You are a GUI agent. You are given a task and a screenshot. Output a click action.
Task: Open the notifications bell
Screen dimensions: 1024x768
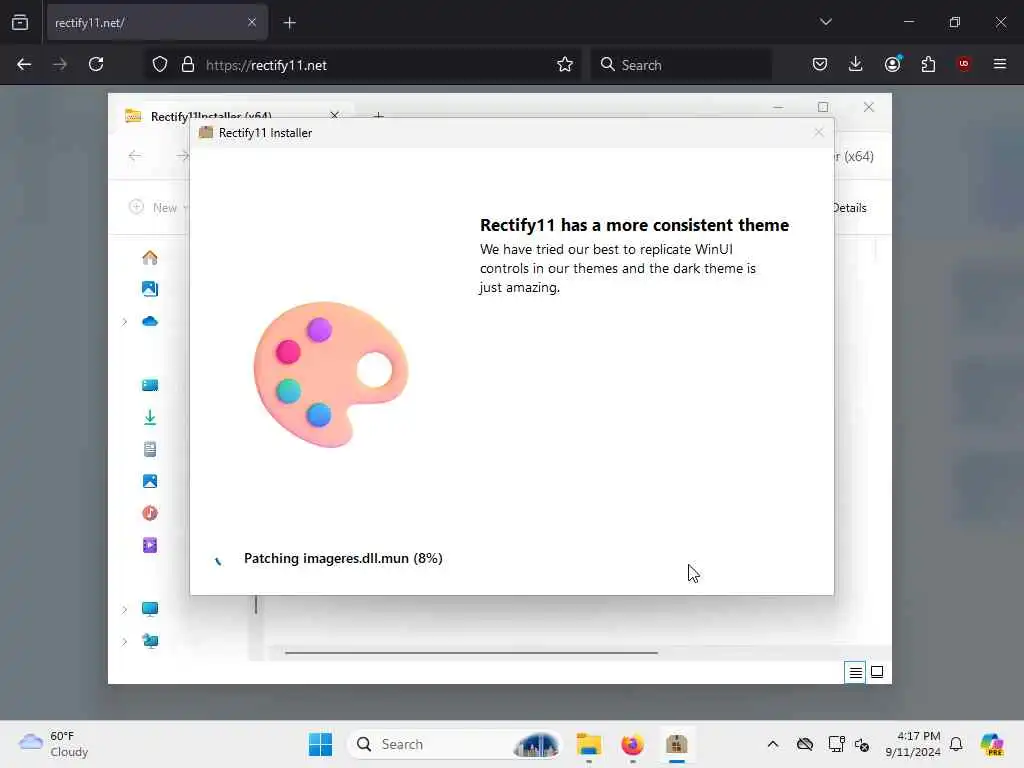(956, 744)
